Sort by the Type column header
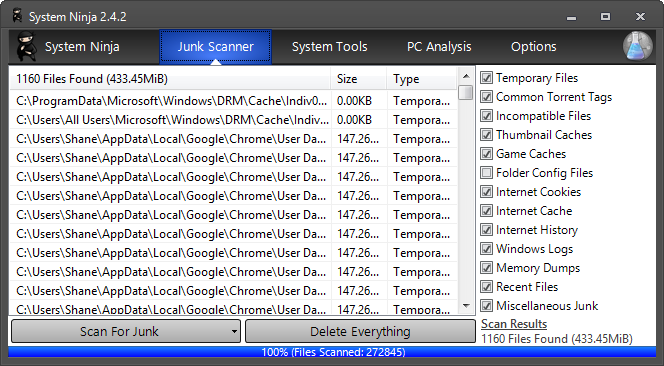Screen dimensions: 664x366 [422, 79]
